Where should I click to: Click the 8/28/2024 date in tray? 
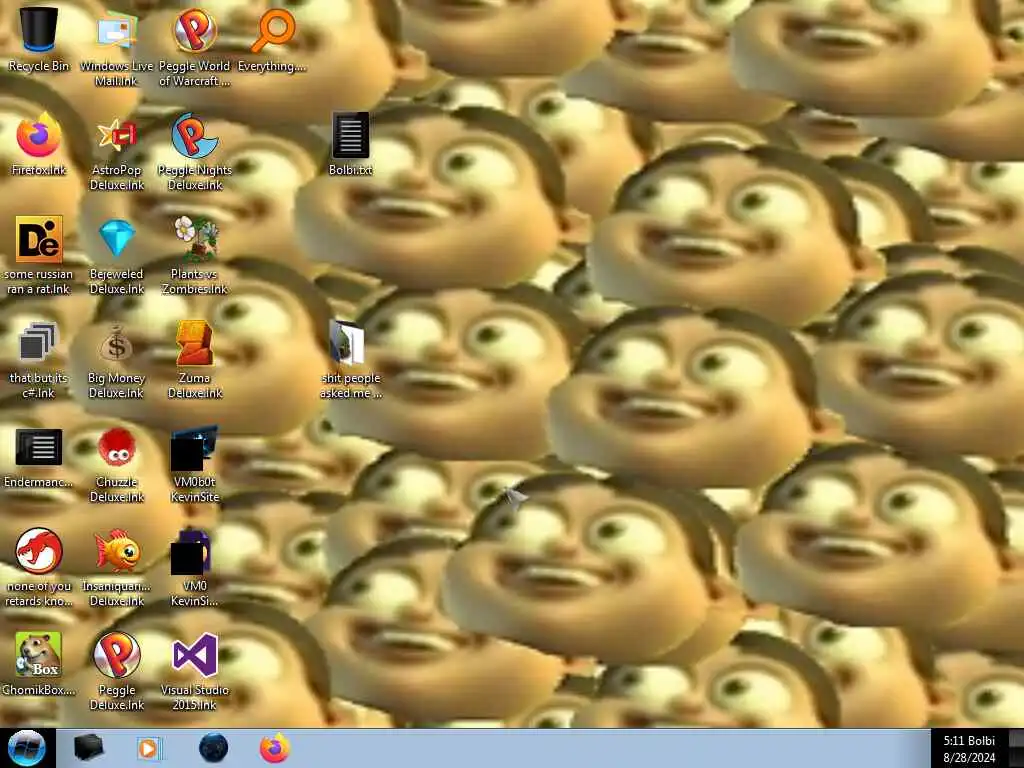969,758
